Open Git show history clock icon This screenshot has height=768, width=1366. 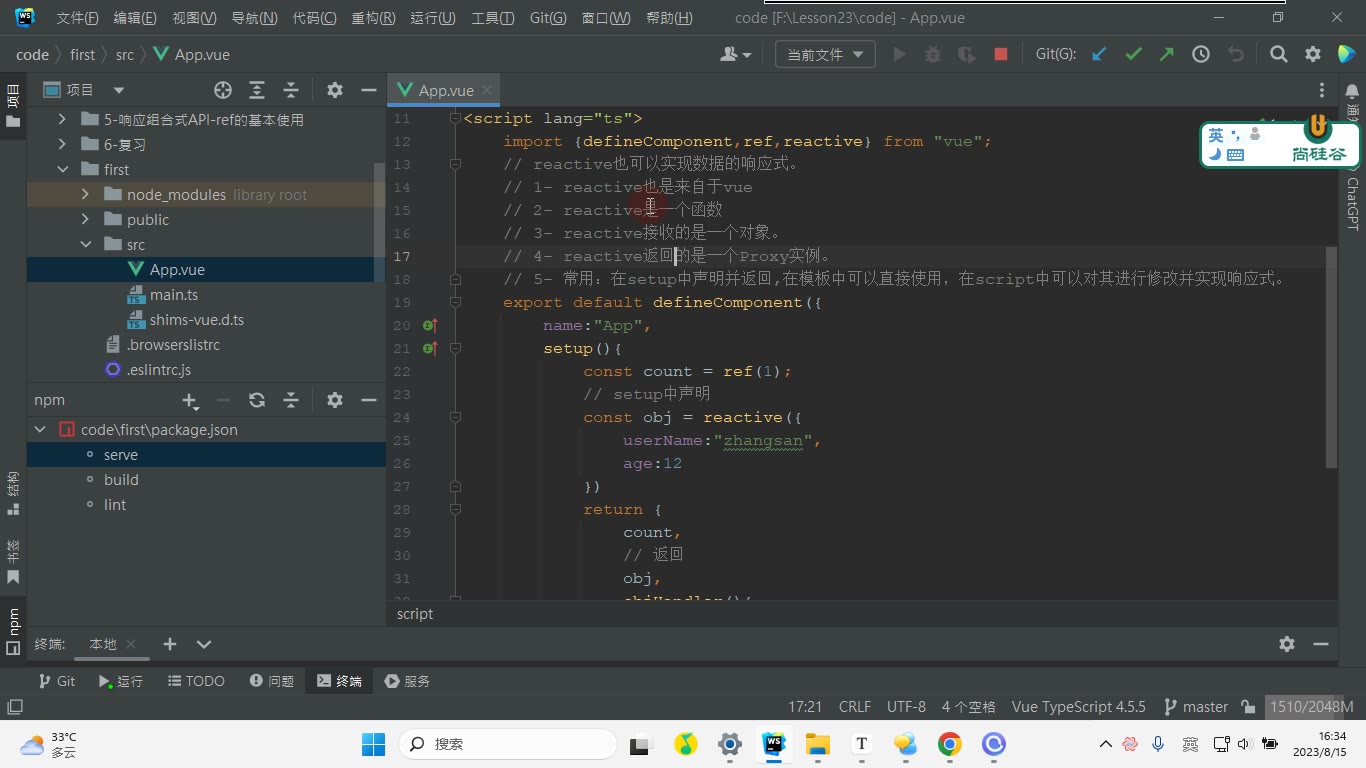tap(1201, 55)
